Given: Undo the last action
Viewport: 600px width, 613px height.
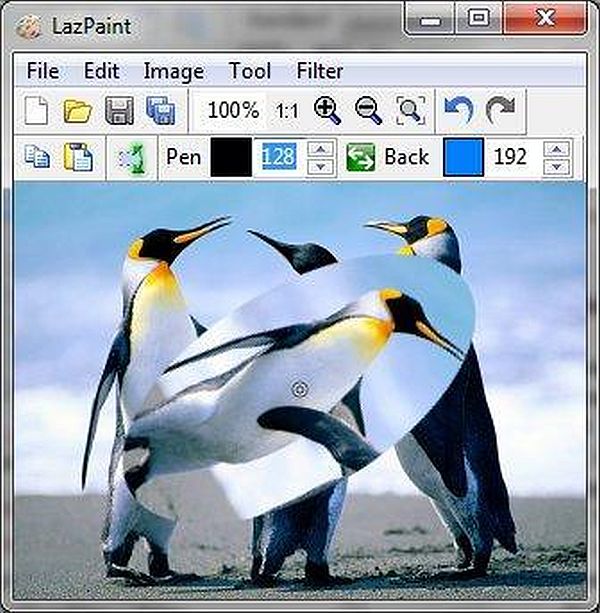Looking at the screenshot, I should click(458, 110).
